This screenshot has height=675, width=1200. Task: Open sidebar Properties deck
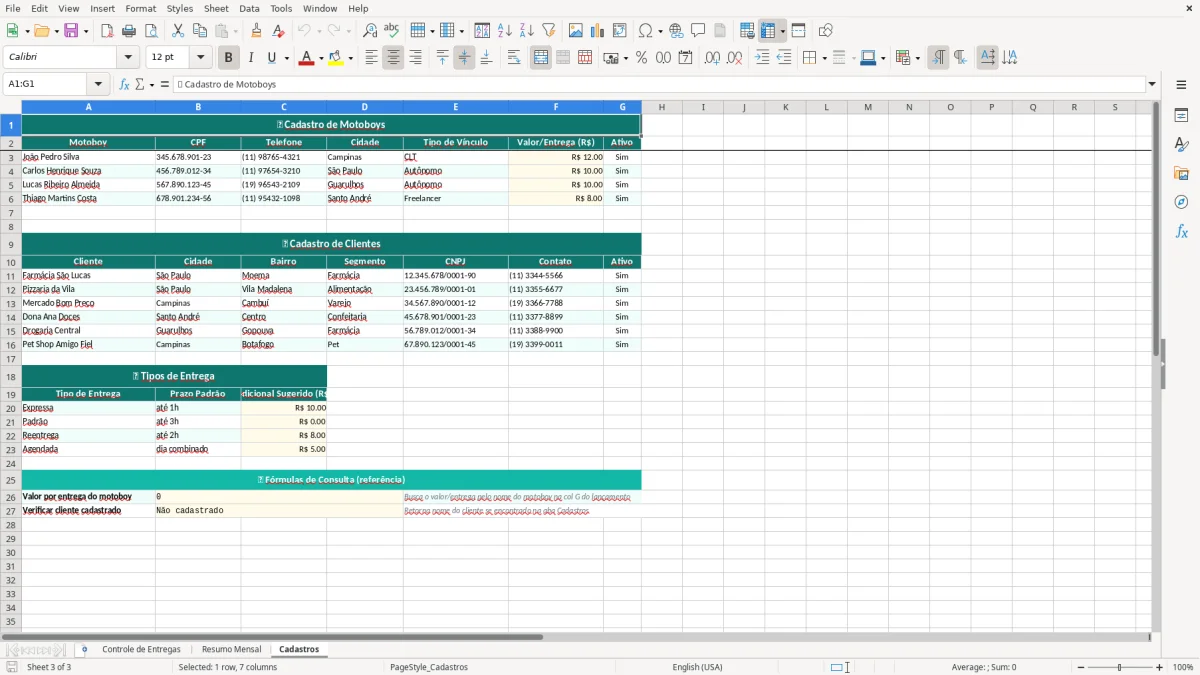click(x=1181, y=116)
